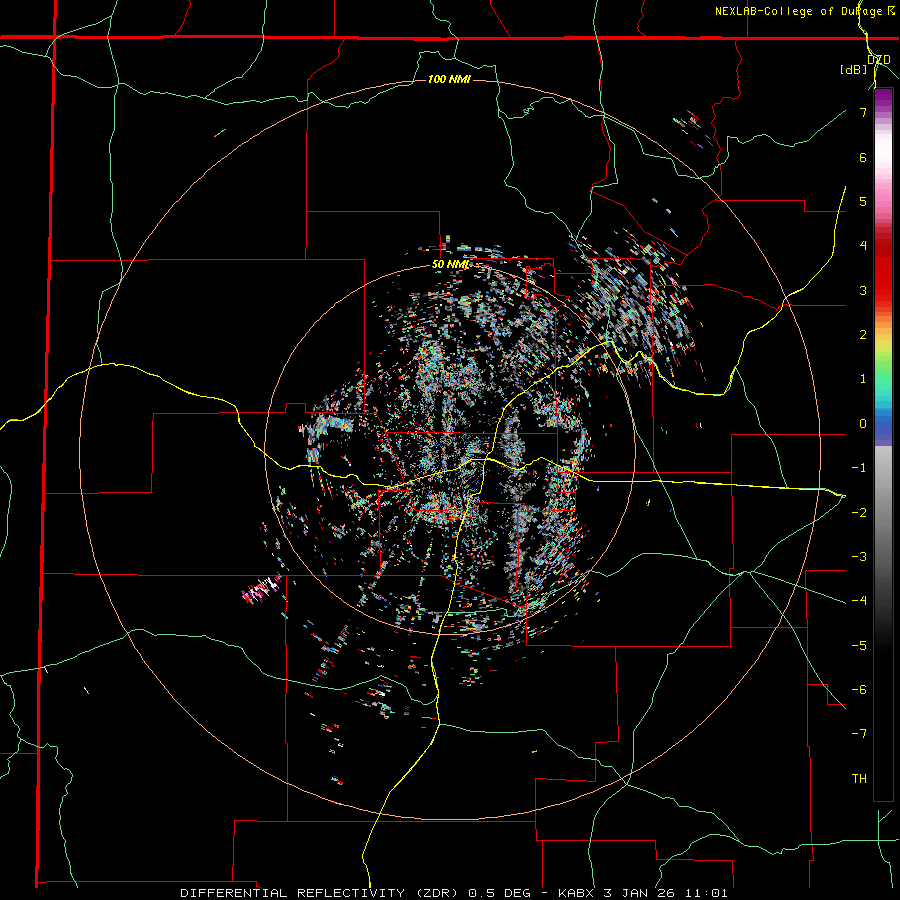Click the -4 value on the color scale
The image size is (900, 900).
coord(859,600)
